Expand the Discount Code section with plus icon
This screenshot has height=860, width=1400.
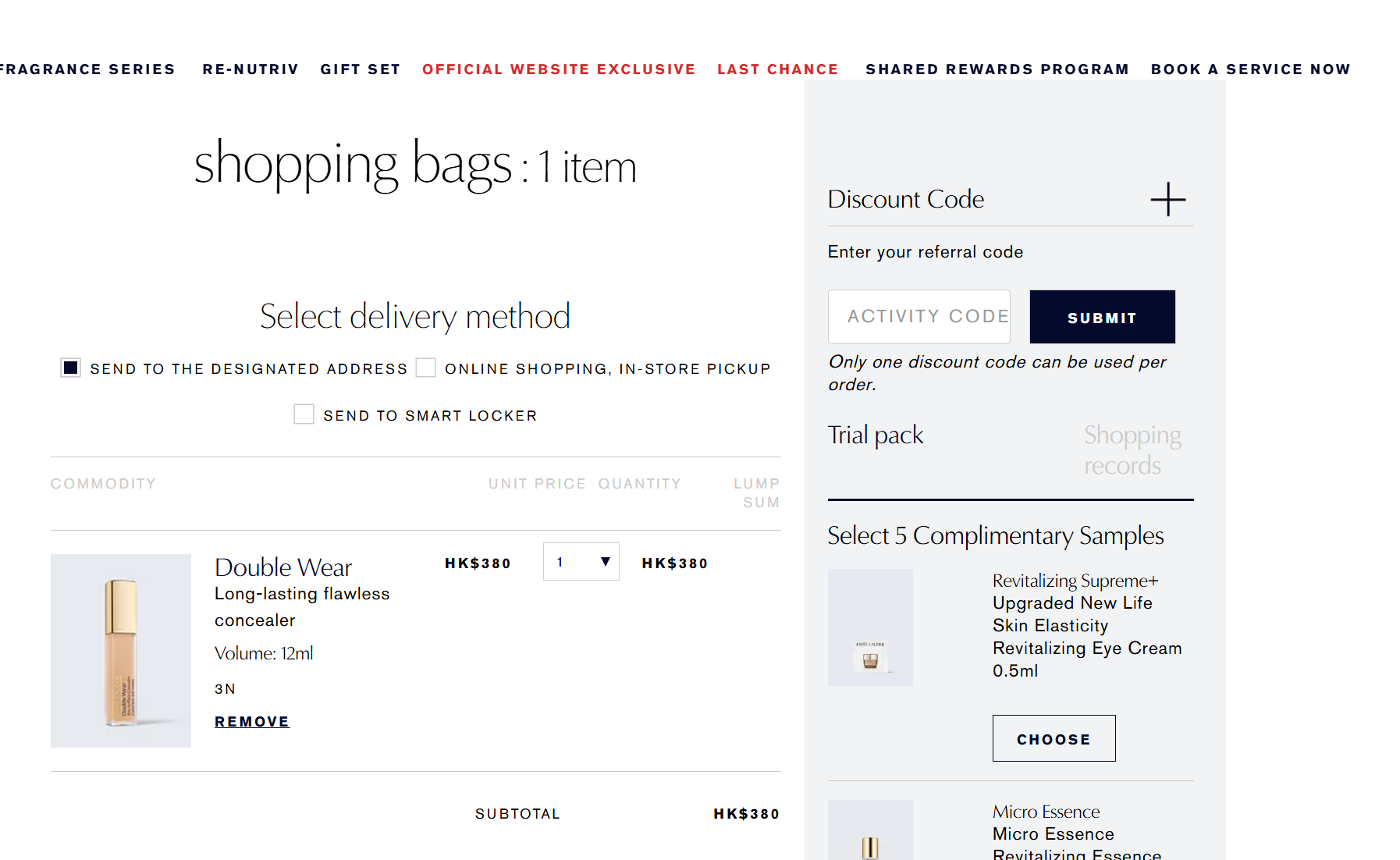click(x=1167, y=200)
